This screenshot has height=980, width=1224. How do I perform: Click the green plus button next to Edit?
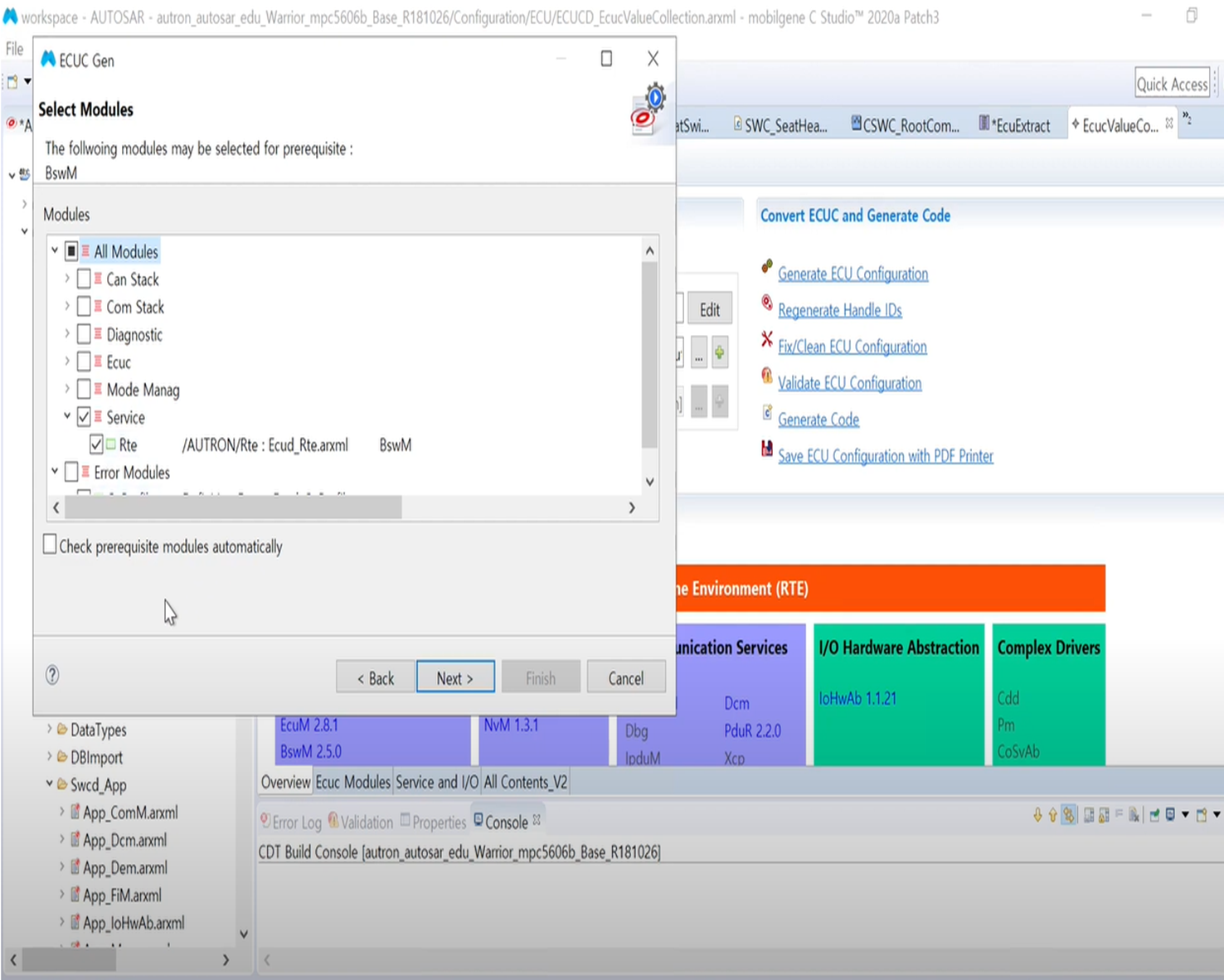coord(720,352)
